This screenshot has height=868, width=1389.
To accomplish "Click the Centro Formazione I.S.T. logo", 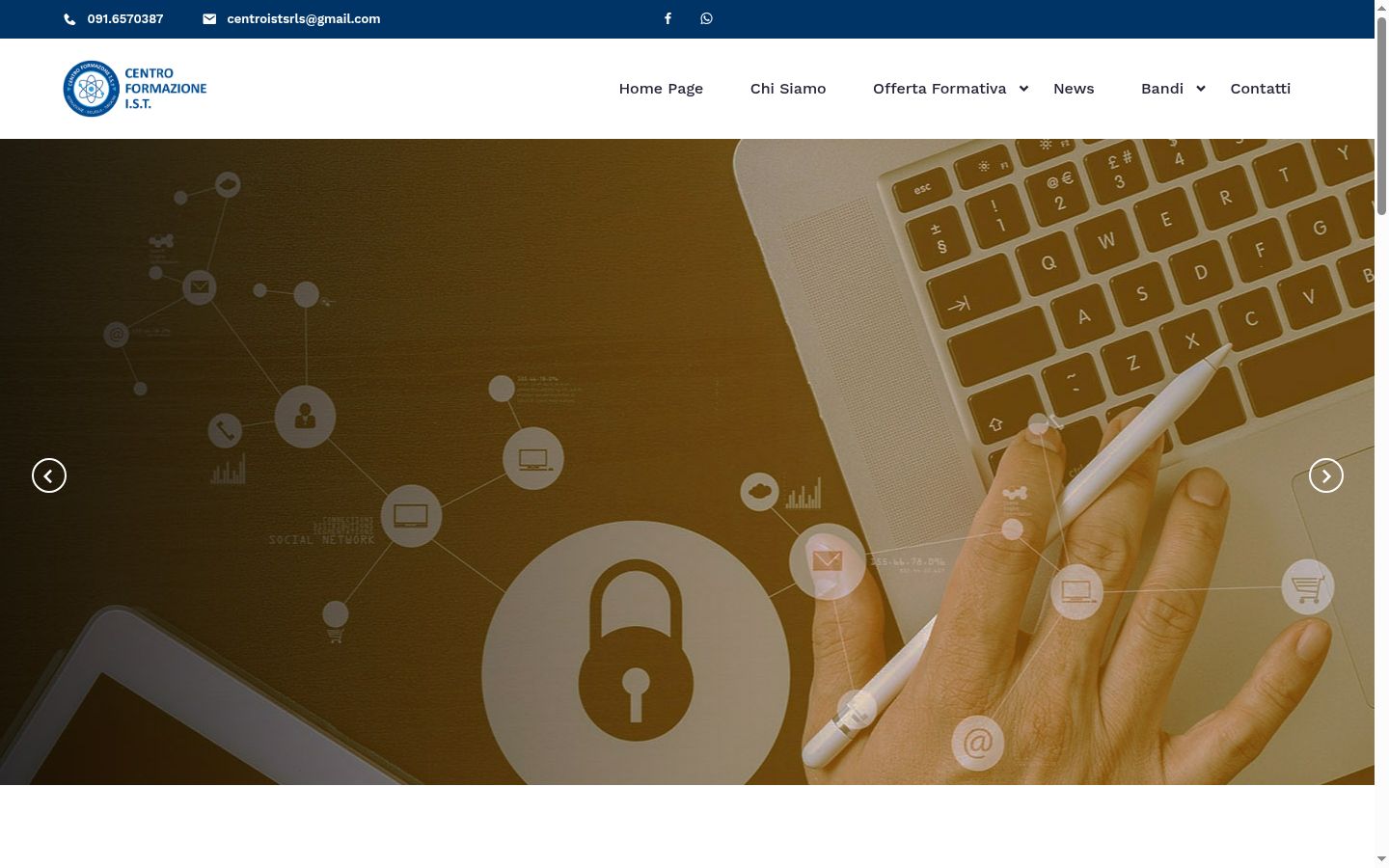I will (x=135, y=89).
